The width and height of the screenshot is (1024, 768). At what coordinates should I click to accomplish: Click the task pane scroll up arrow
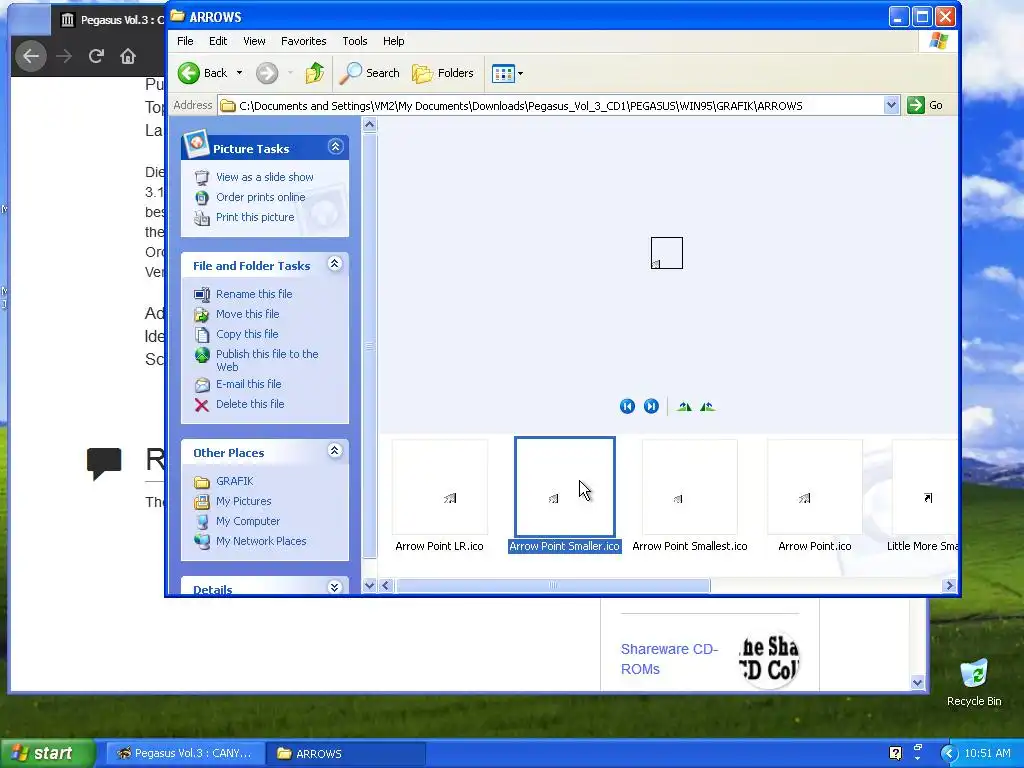(x=370, y=125)
